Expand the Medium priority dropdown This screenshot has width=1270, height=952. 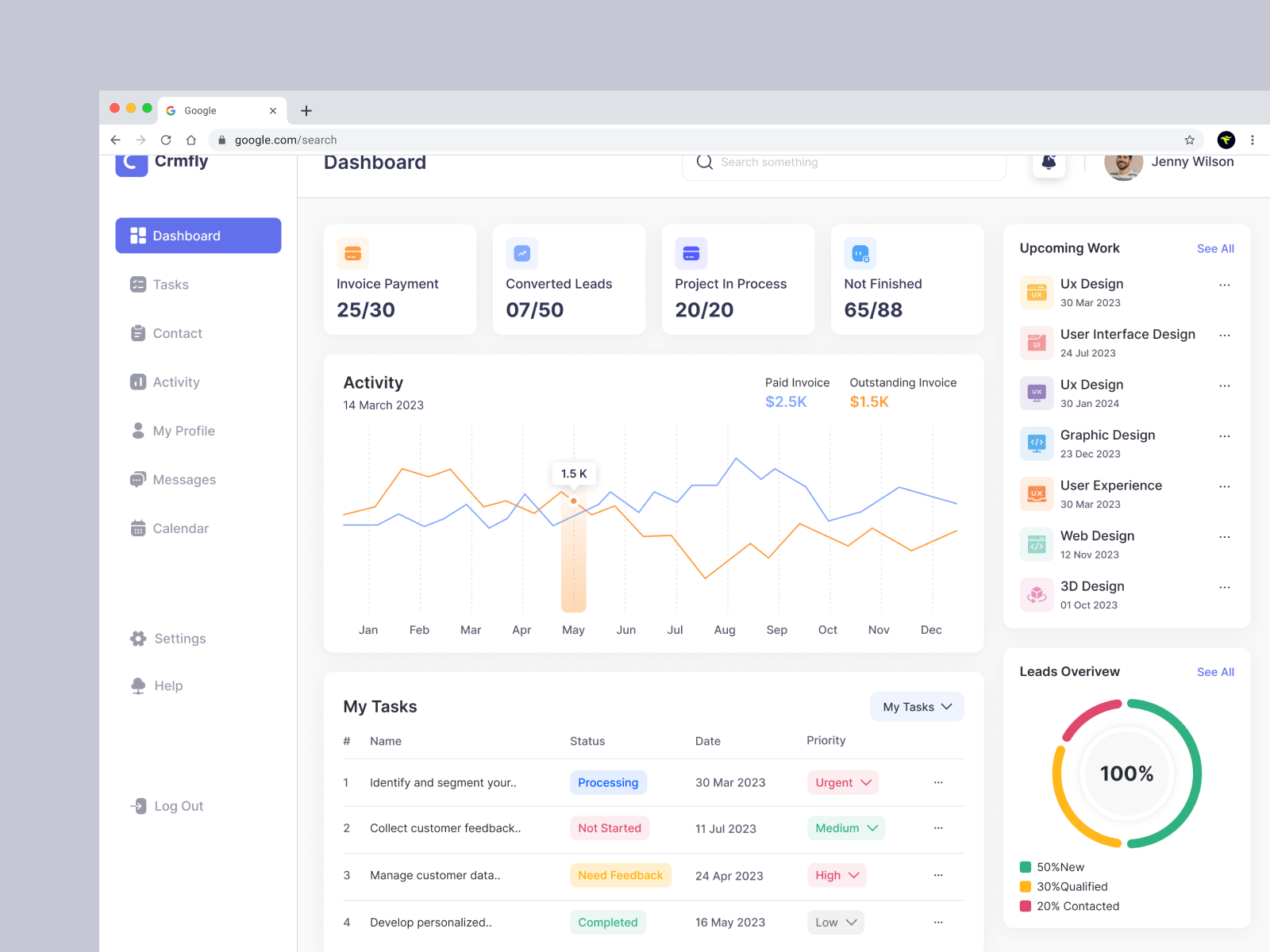coord(846,827)
